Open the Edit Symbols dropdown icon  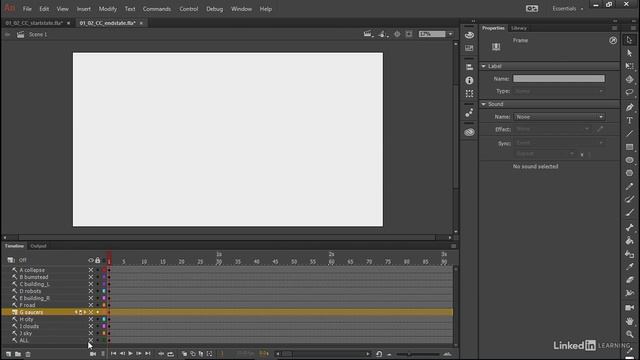pyautogui.click(x=382, y=34)
